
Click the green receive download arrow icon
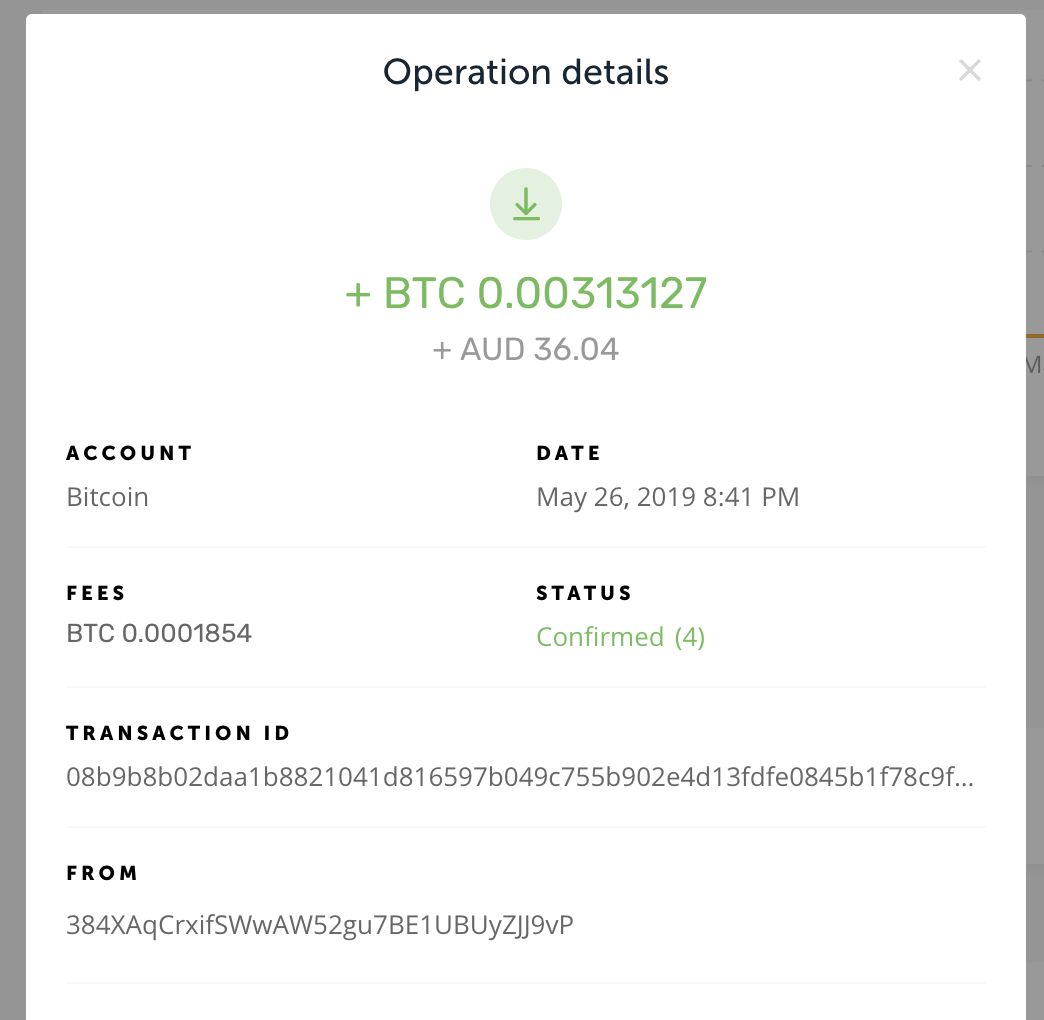tap(526, 204)
